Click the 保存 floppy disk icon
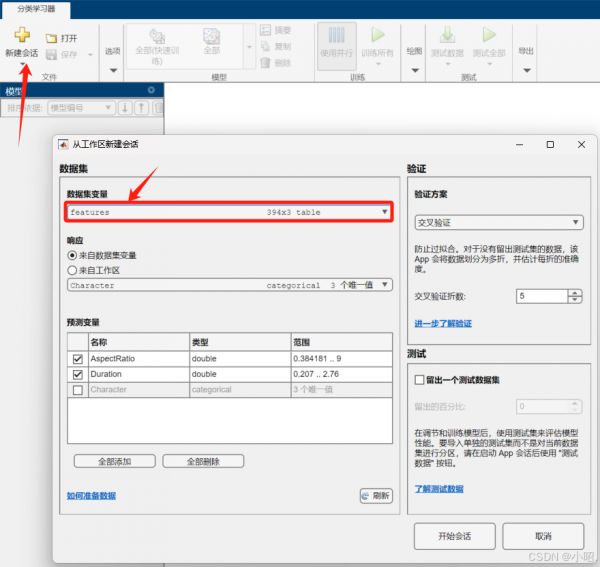Image resolution: width=600 pixels, height=567 pixels. click(51, 55)
